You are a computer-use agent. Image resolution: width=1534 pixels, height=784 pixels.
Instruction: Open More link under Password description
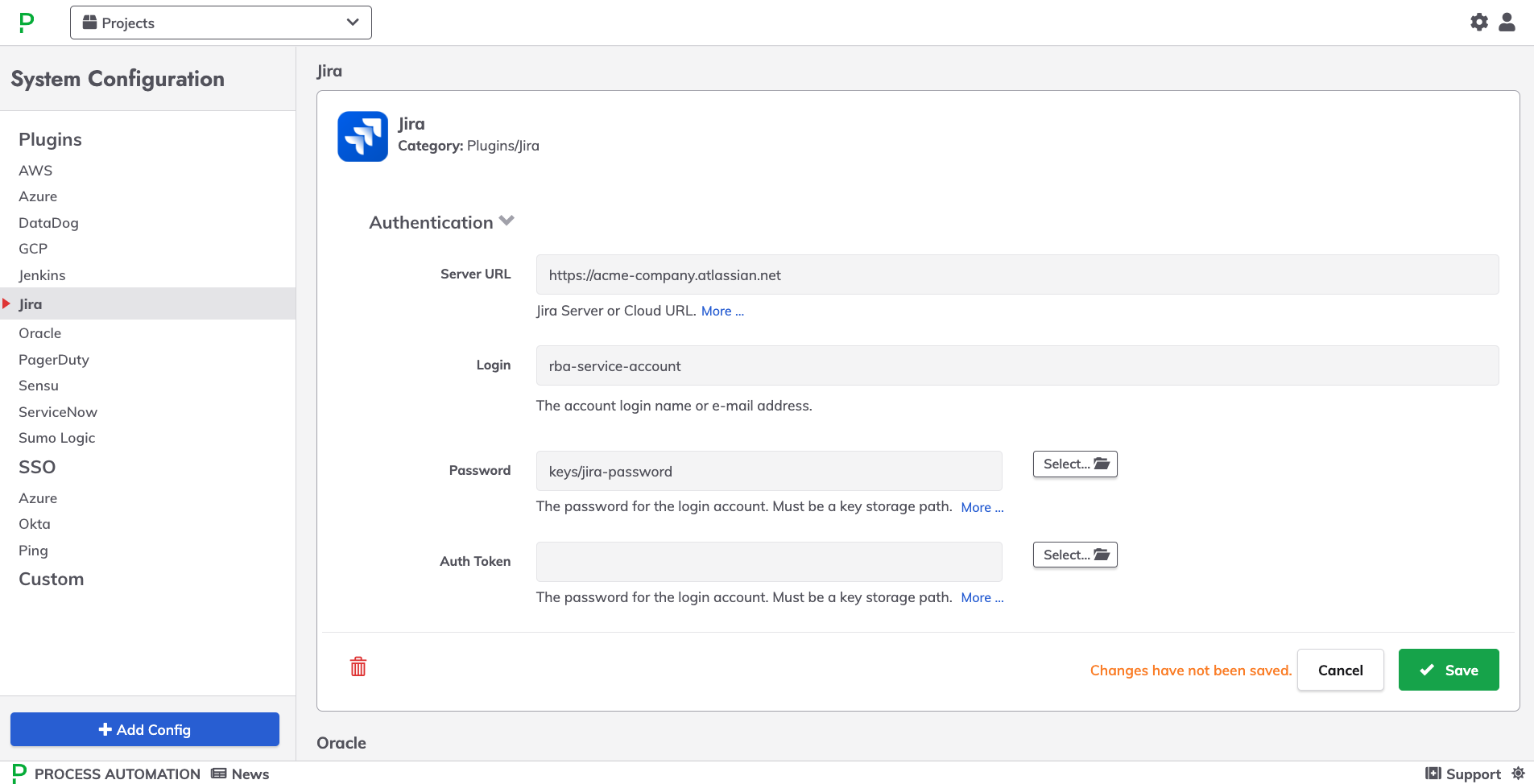click(x=982, y=507)
